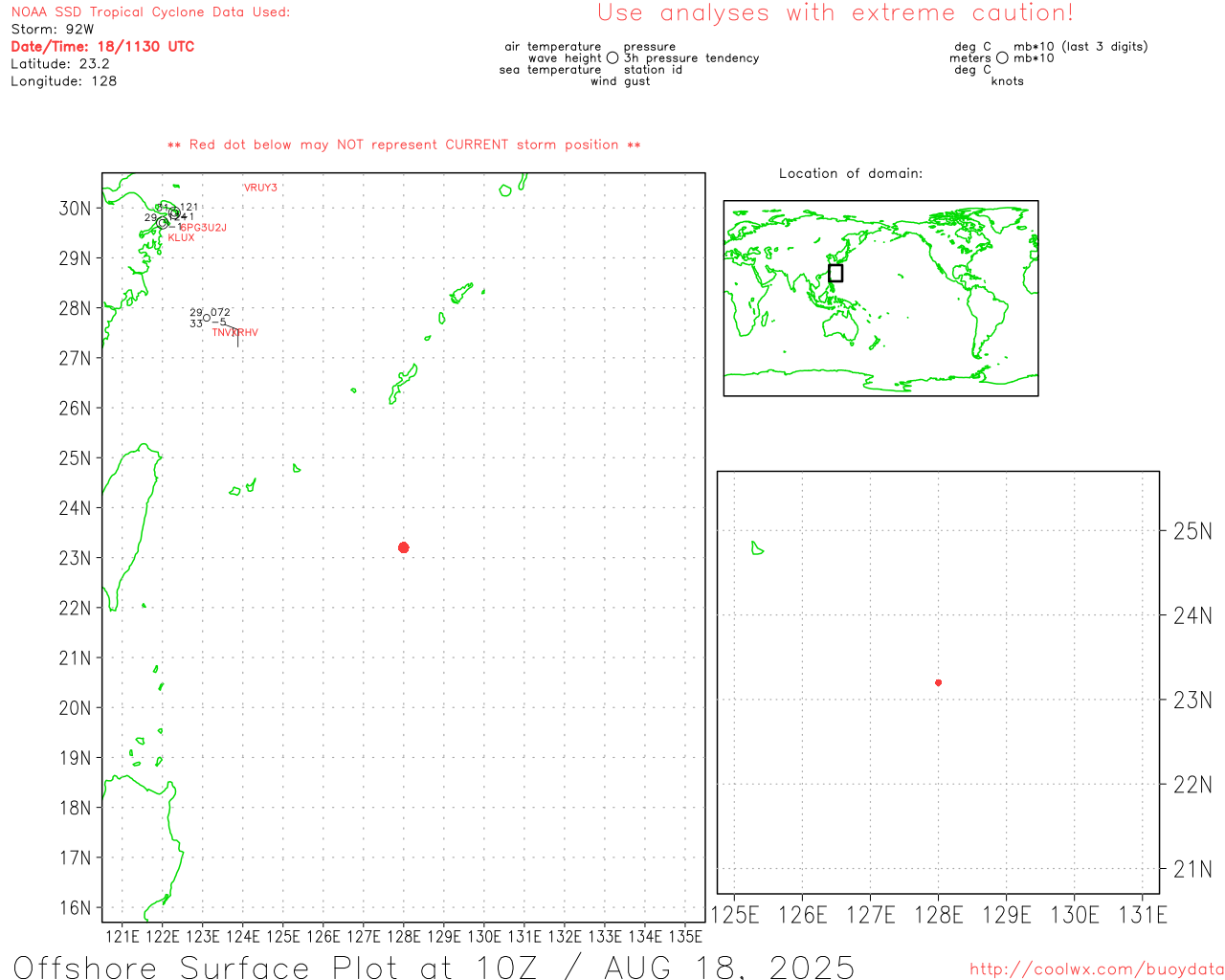
Task: Open the coolwx.com/buoydata URL
Action: (1097, 969)
